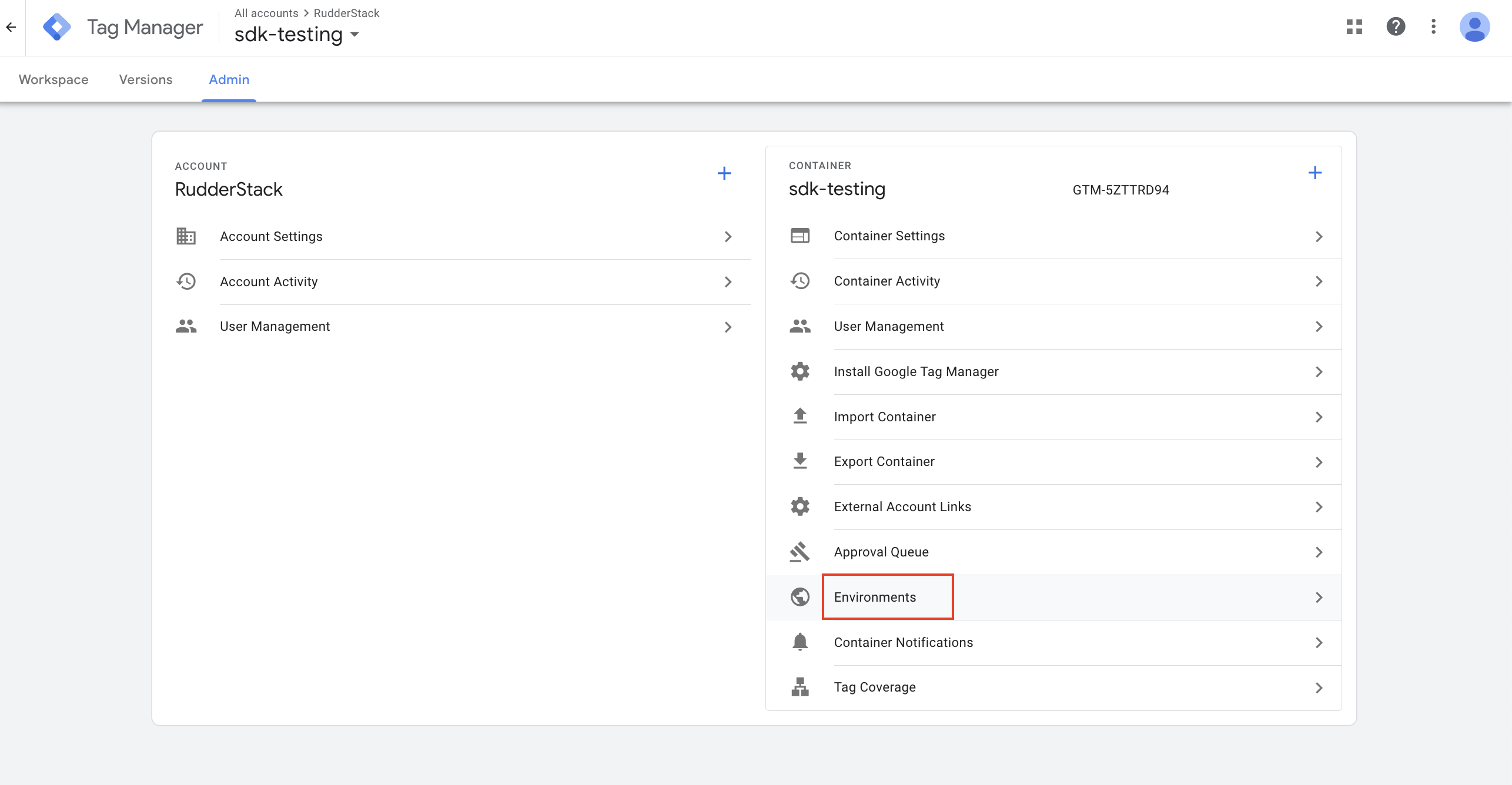Viewport: 1512px width, 785px height.
Task: Click the Container Settings window icon
Action: (x=800, y=236)
